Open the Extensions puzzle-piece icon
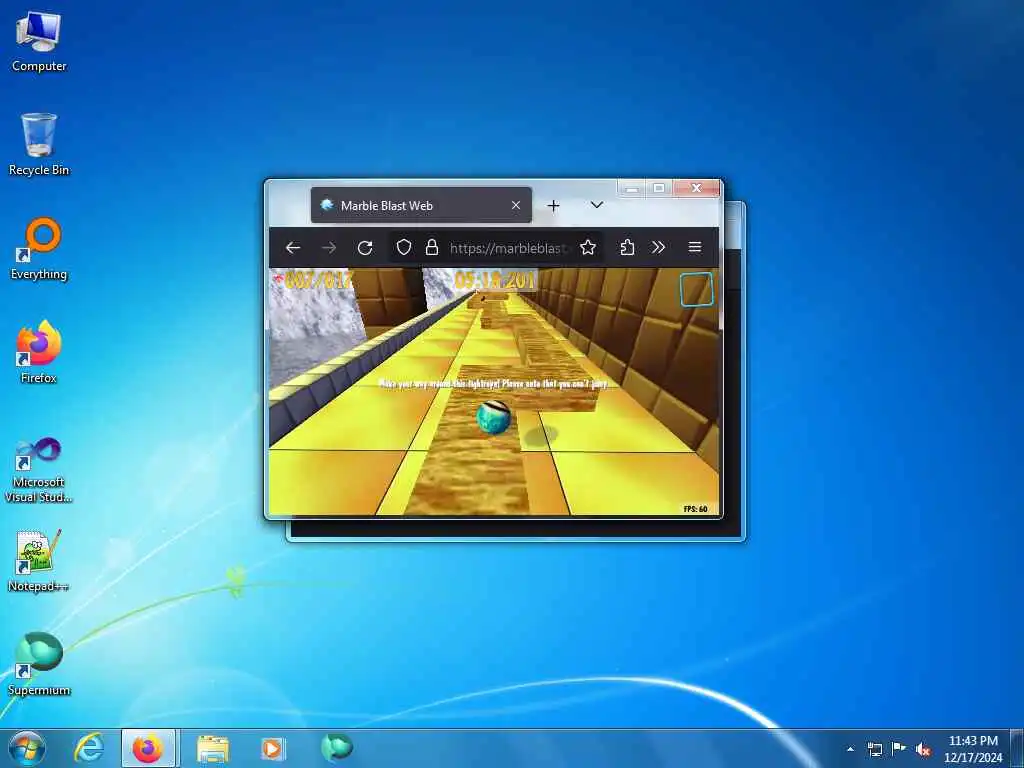Screen dimensions: 1024x768 (x=627, y=248)
